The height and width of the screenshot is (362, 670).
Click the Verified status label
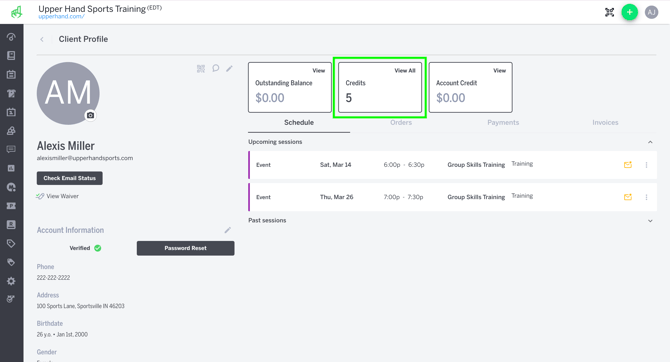[x=80, y=248]
